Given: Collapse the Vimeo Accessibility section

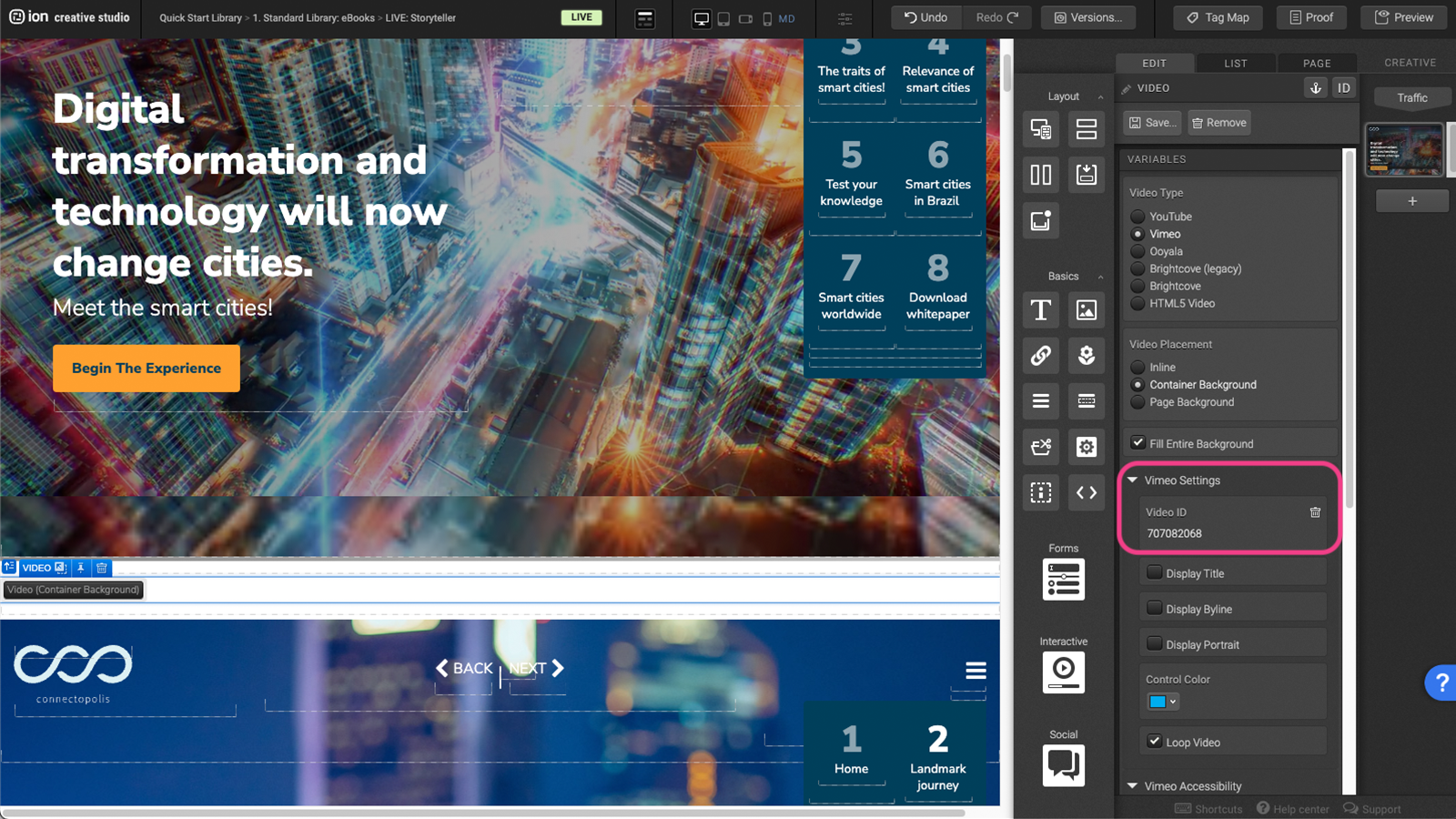Looking at the screenshot, I should click(x=1133, y=786).
